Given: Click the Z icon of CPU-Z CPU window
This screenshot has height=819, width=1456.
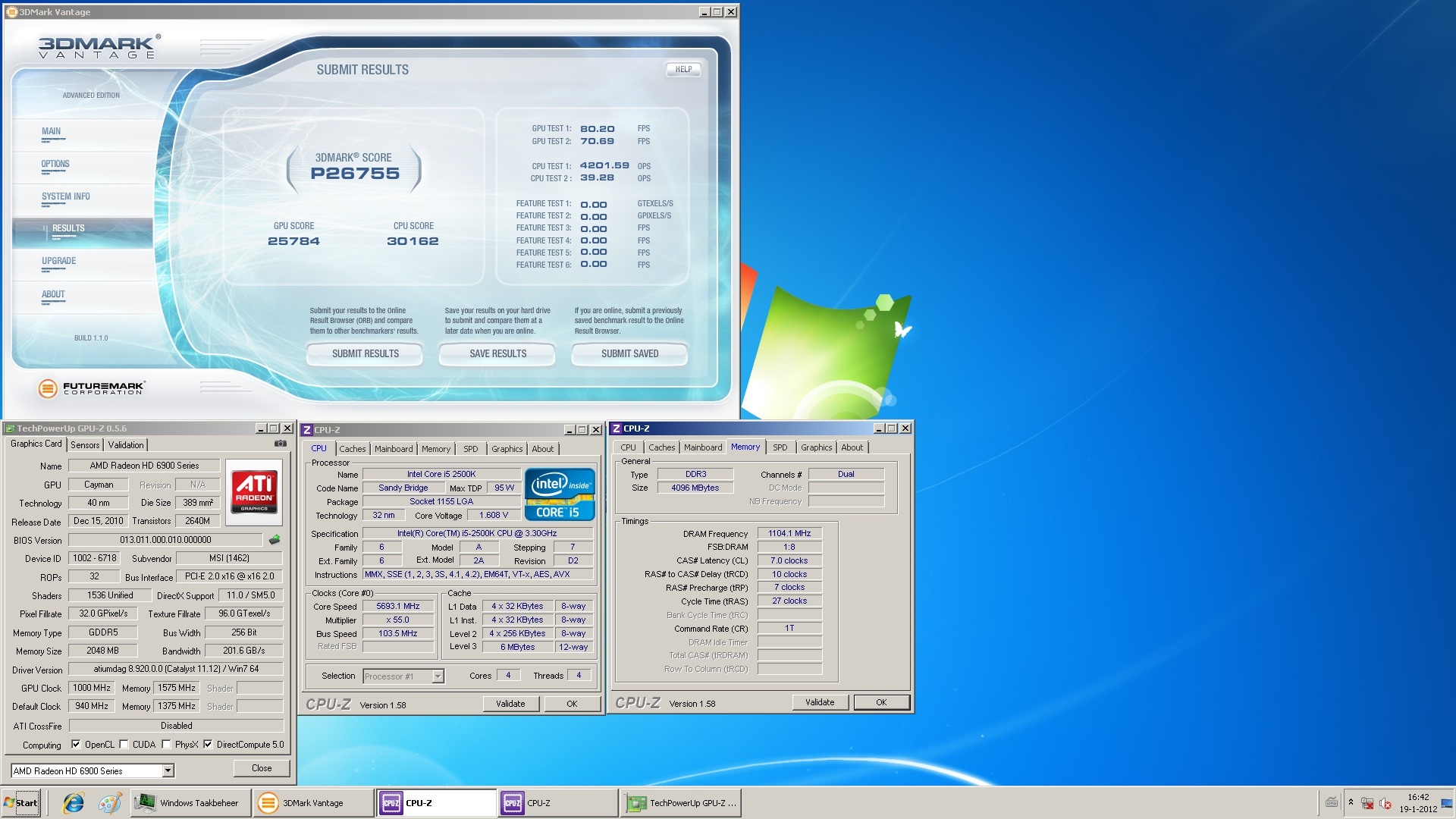Looking at the screenshot, I should tap(307, 430).
